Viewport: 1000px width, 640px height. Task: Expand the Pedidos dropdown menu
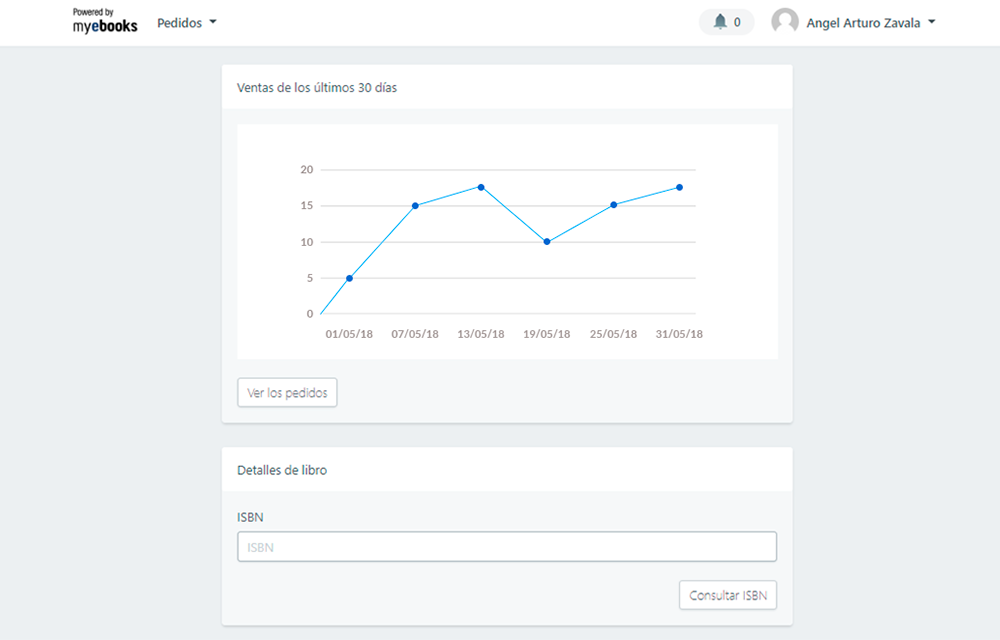tap(186, 22)
